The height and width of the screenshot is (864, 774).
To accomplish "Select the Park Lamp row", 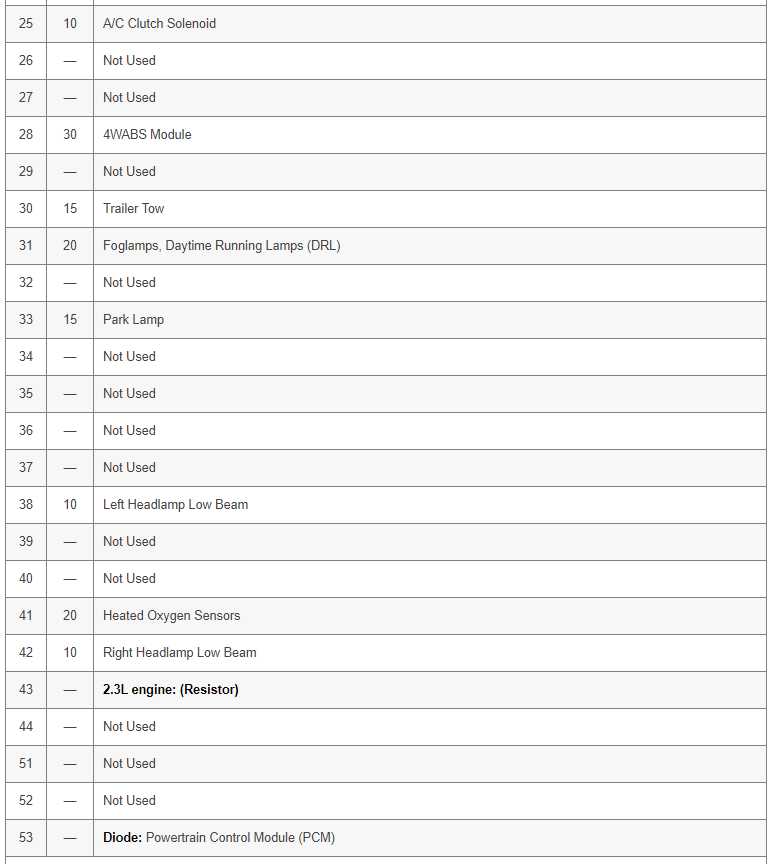I will click(x=386, y=320).
